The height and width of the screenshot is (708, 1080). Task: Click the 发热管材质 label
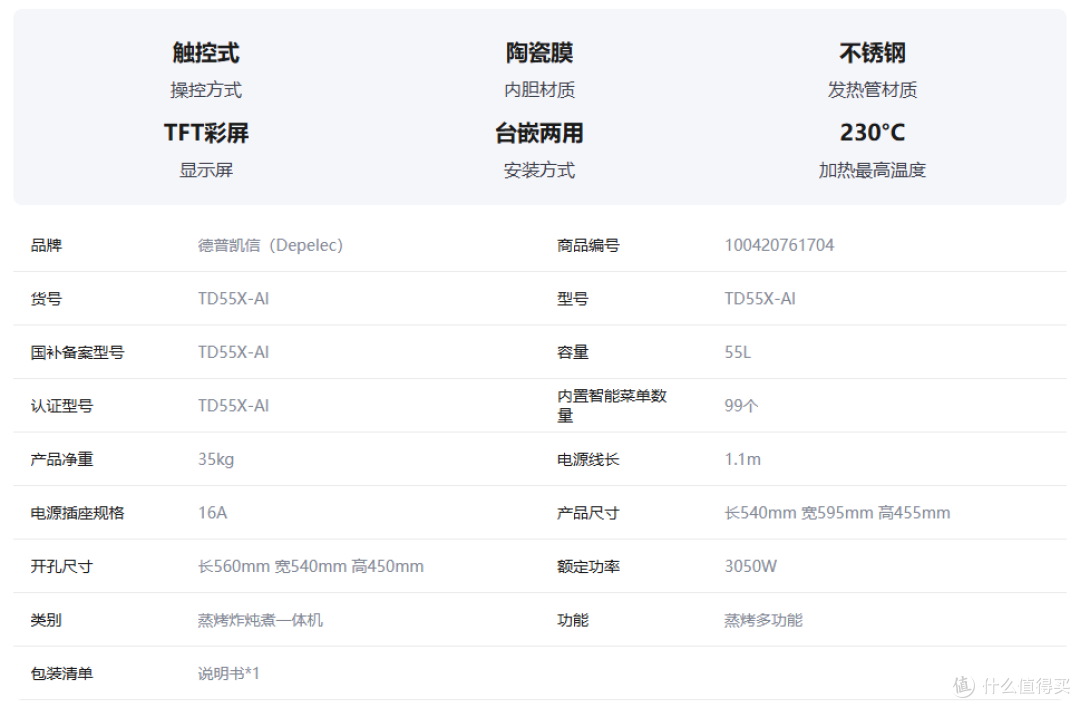(x=872, y=90)
